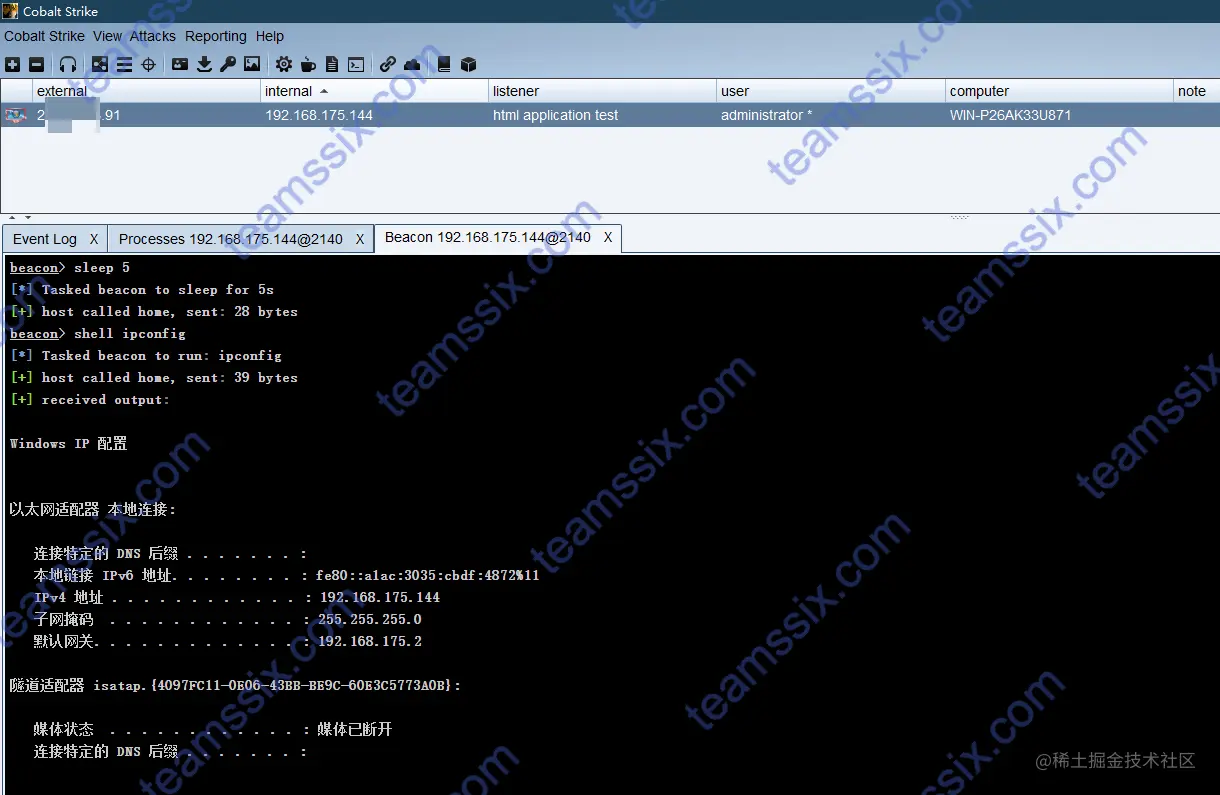
Task: Open the Cobalt Strike menu
Action: [x=44, y=36]
